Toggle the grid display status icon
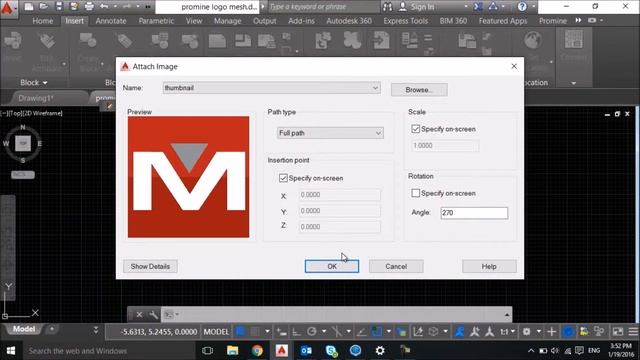640x360 pixels. coord(240,331)
